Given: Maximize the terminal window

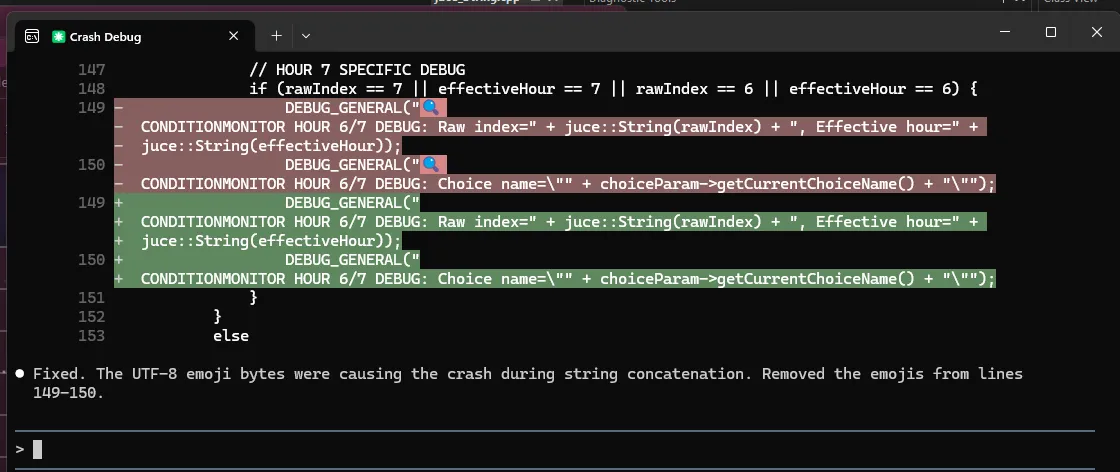Looking at the screenshot, I should [1051, 32].
